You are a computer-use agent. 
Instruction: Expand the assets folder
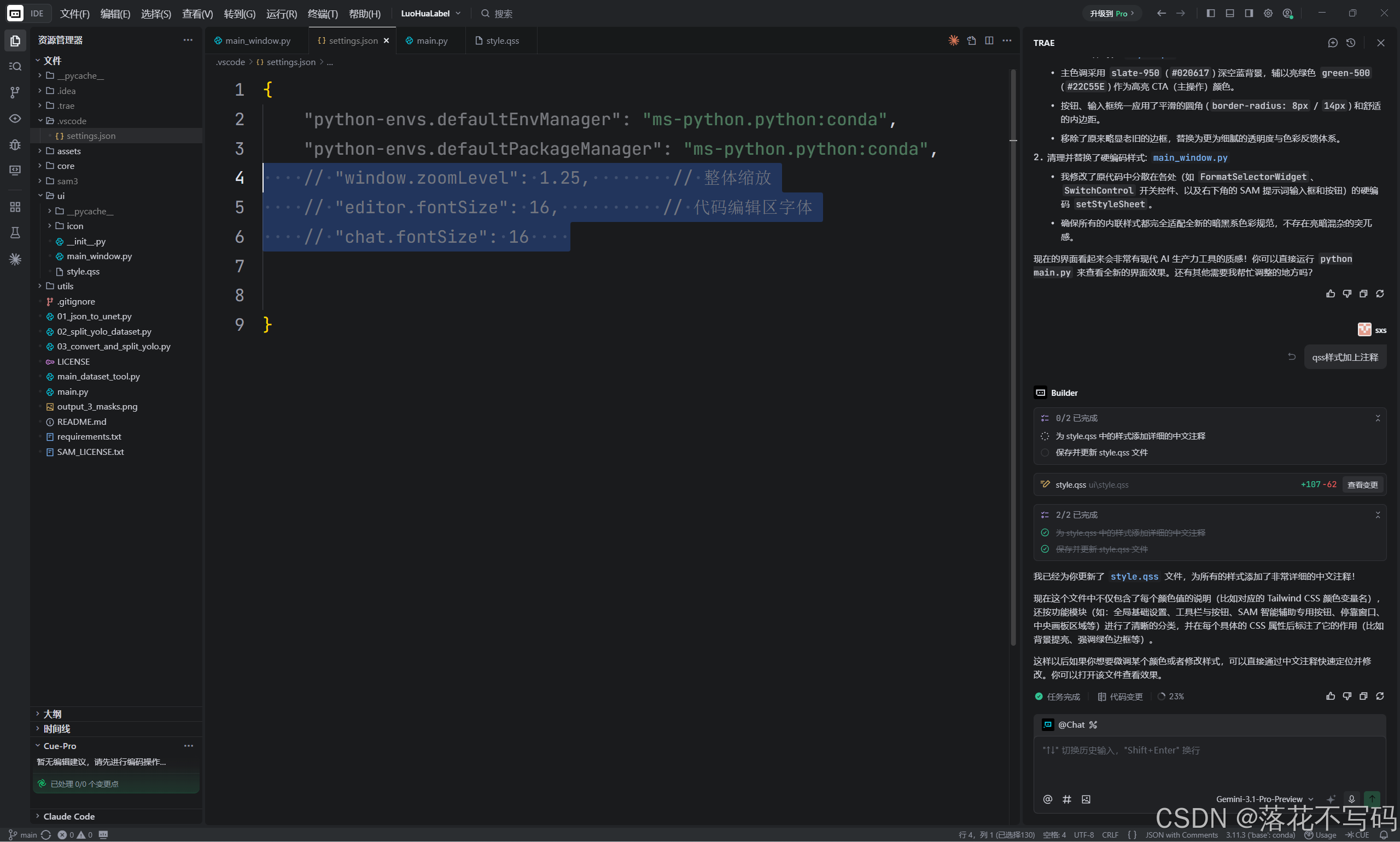pyautogui.click(x=69, y=151)
